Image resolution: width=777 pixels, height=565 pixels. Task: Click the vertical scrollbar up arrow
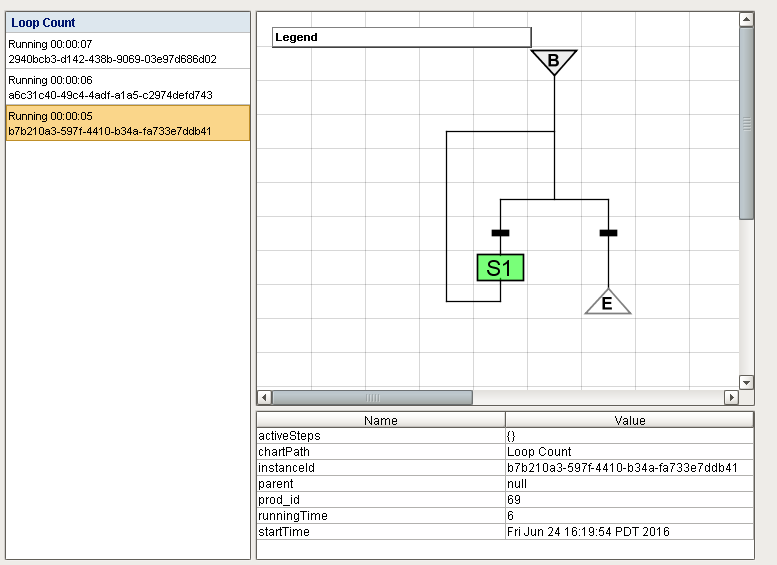746,19
